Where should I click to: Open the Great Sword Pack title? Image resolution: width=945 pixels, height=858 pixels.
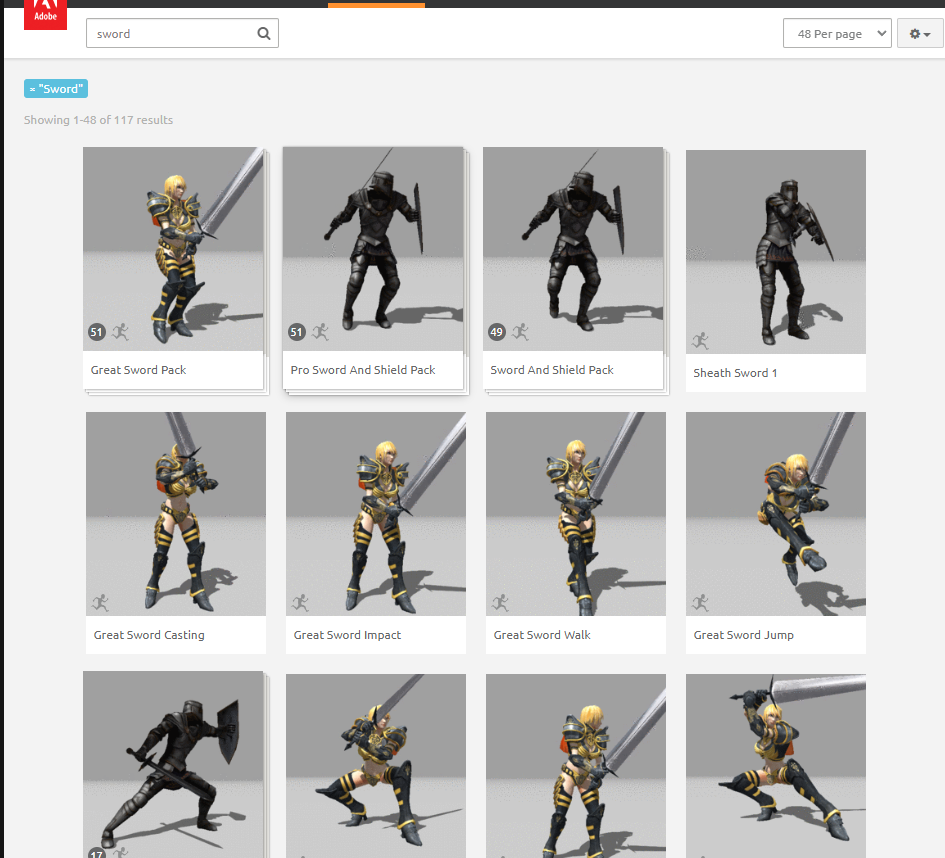(x=139, y=370)
